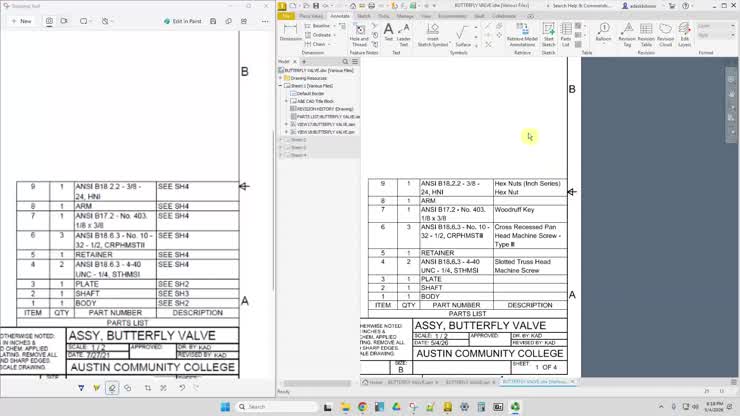Select Default Border in Model browser
This screenshot has width=740, height=416.
pyautogui.click(x=307, y=93)
